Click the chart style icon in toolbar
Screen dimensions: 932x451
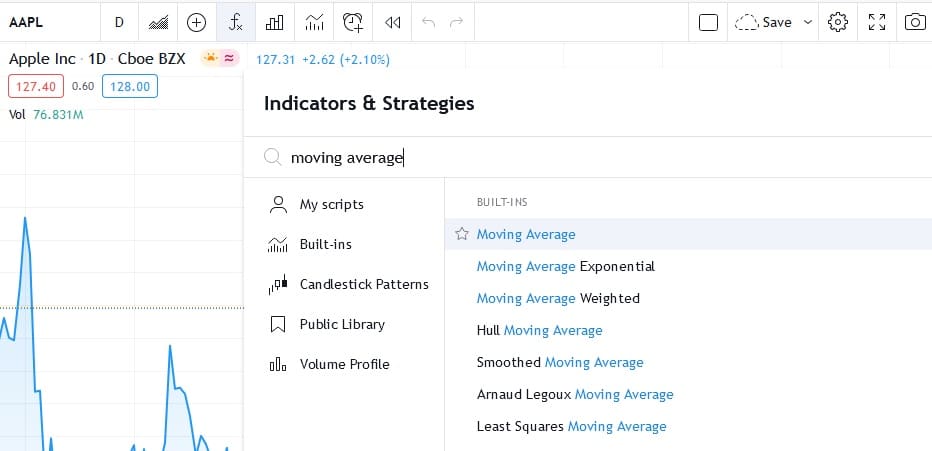click(x=158, y=22)
